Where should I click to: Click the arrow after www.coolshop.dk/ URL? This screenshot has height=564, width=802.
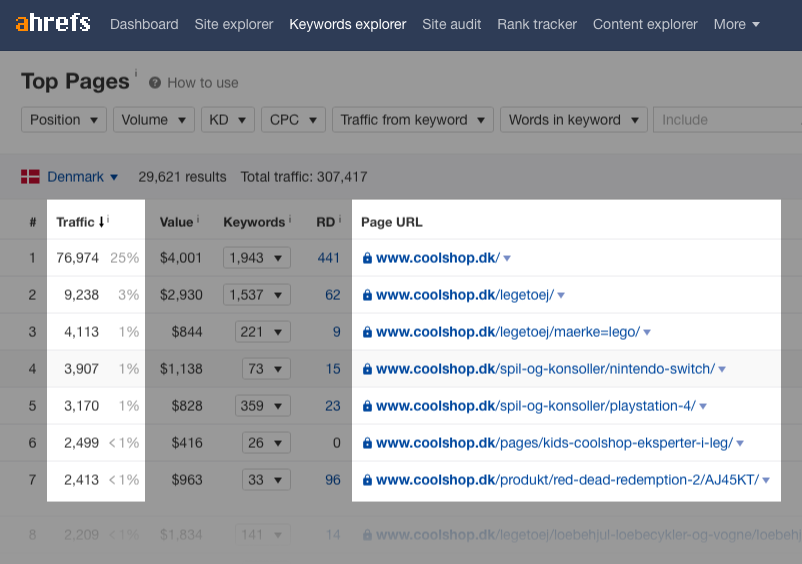[x=507, y=259]
